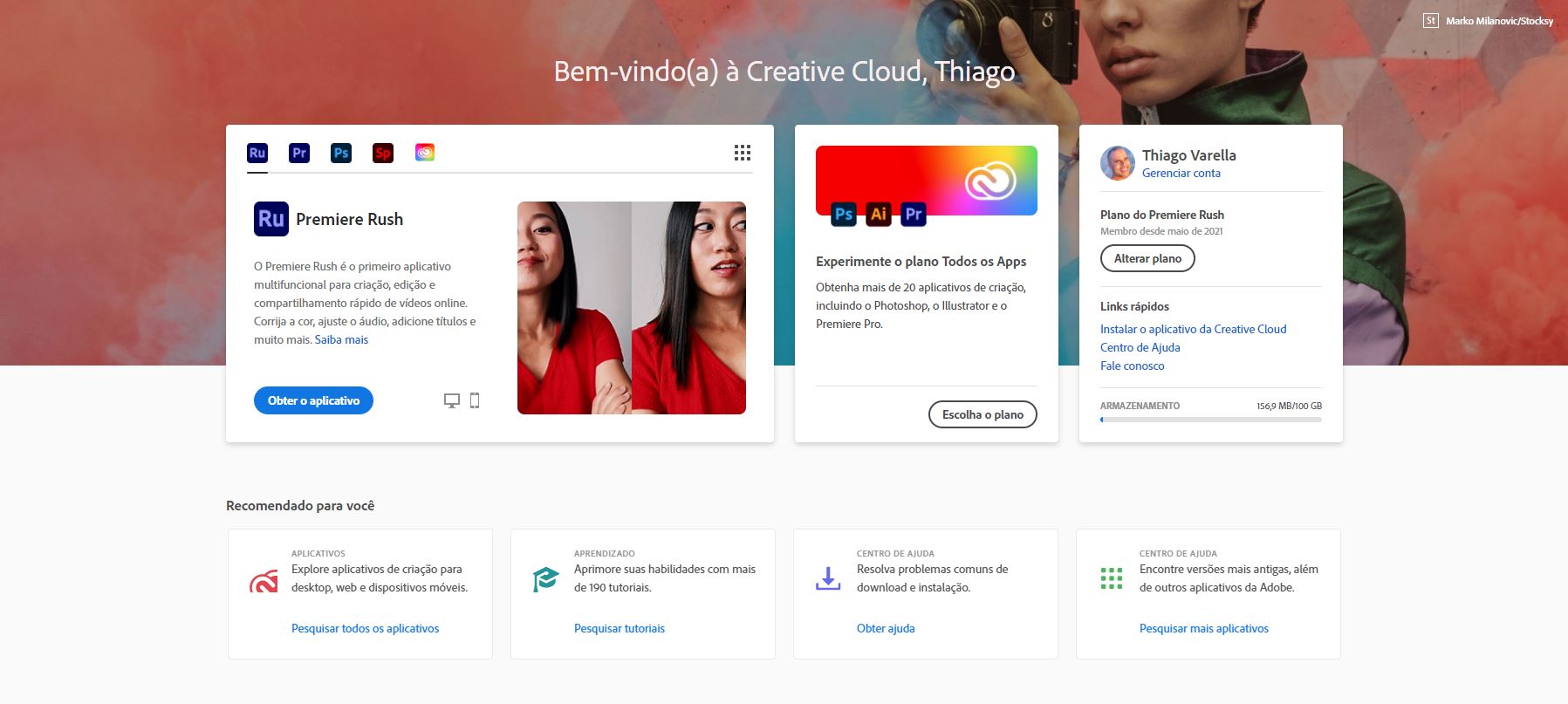This screenshot has width=1568, height=704.
Task: Switch to the Adobe Spark tab icon
Action: [383, 153]
